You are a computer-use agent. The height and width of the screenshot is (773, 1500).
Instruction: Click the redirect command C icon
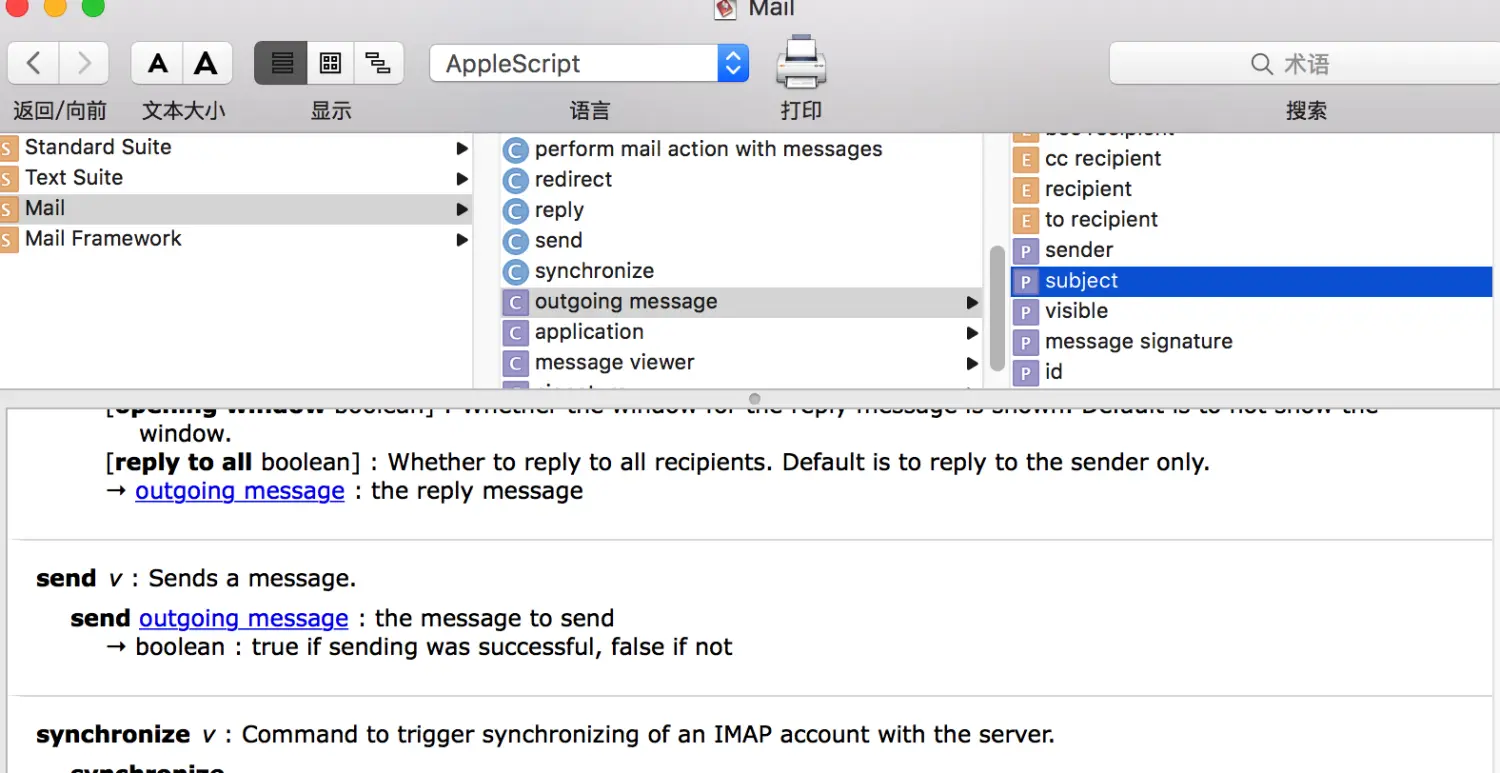pyautogui.click(x=515, y=181)
